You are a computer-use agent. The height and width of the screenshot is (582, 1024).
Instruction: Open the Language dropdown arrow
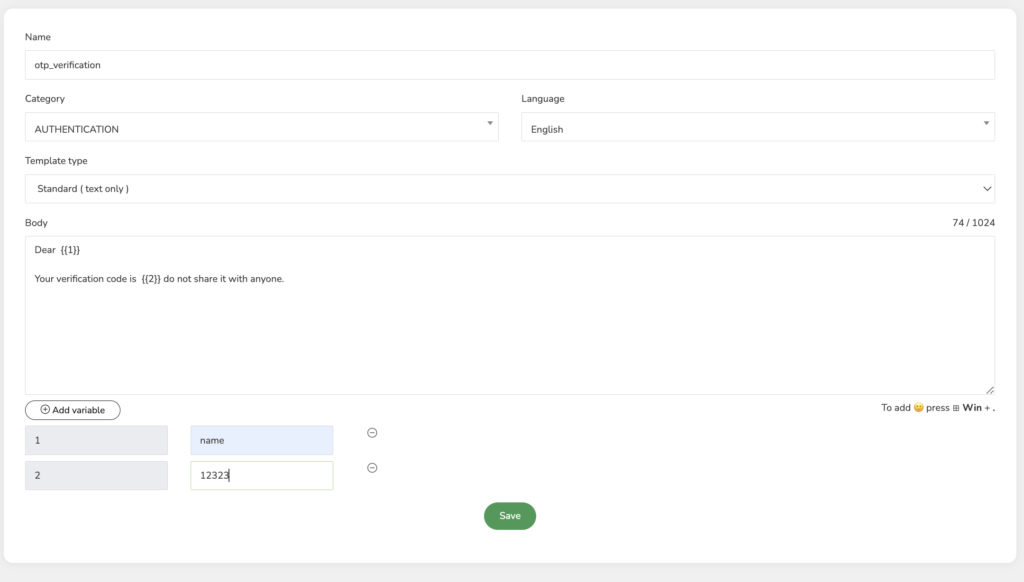(x=986, y=123)
